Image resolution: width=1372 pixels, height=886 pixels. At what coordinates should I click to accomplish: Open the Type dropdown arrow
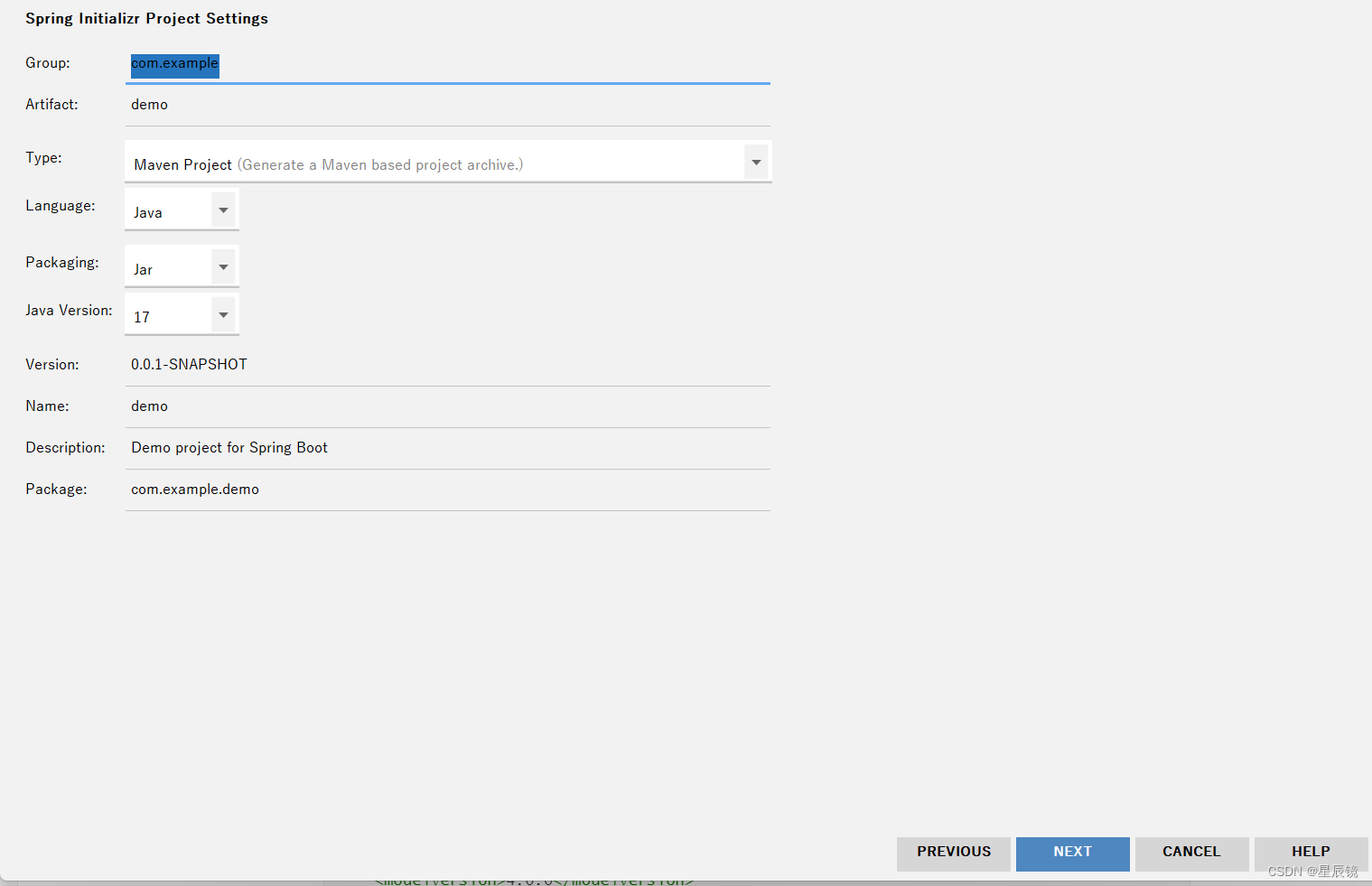[x=756, y=163]
